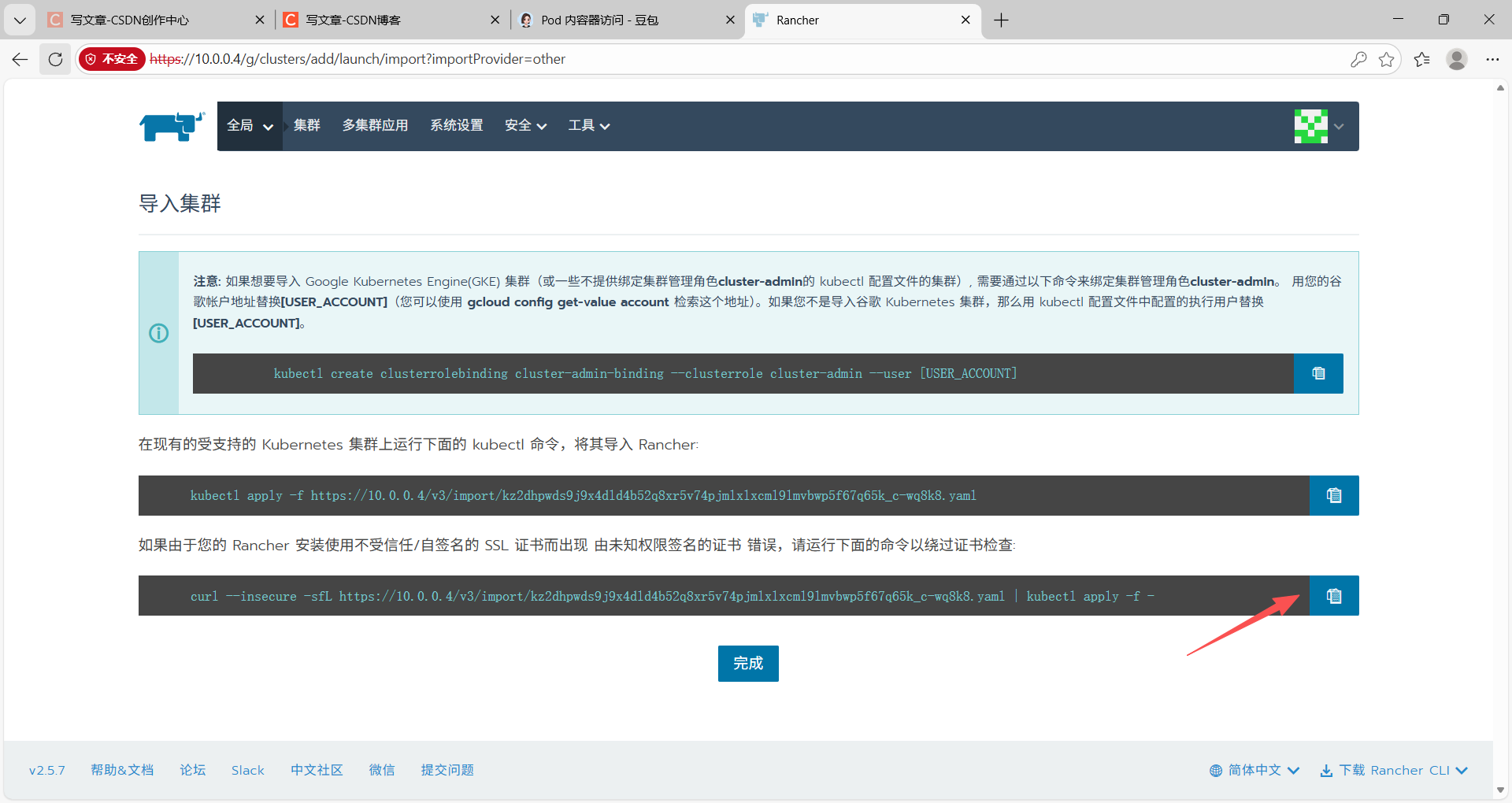Image resolution: width=1512 pixels, height=803 pixels.
Task: Open tab search chevron at top left
Action: tap(20, 20)
